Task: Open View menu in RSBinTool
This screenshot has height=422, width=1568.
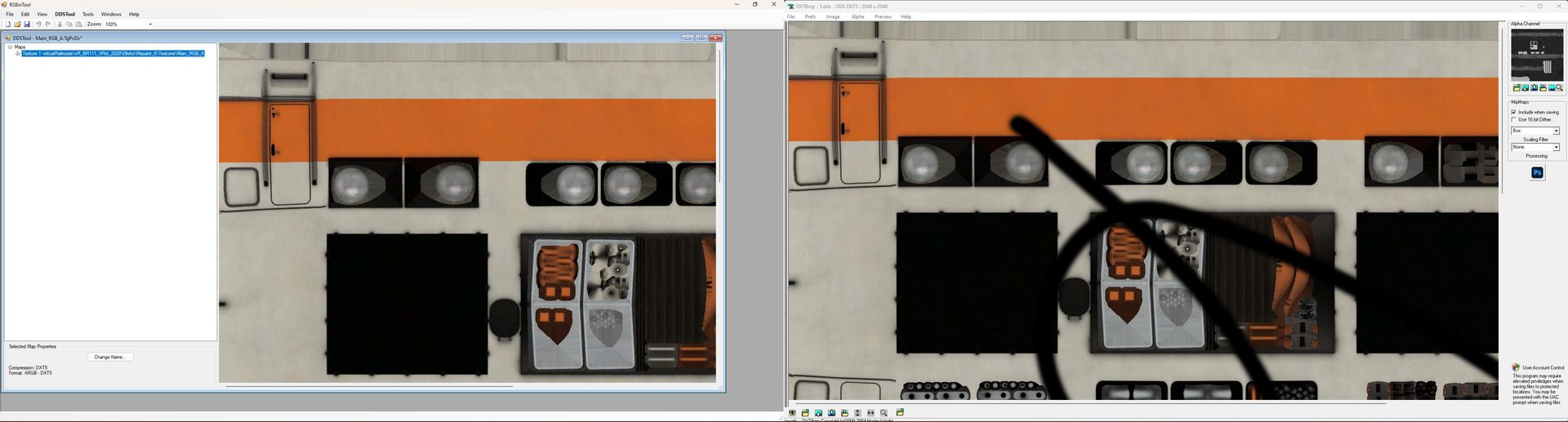Action: click(x=42, y=14)
